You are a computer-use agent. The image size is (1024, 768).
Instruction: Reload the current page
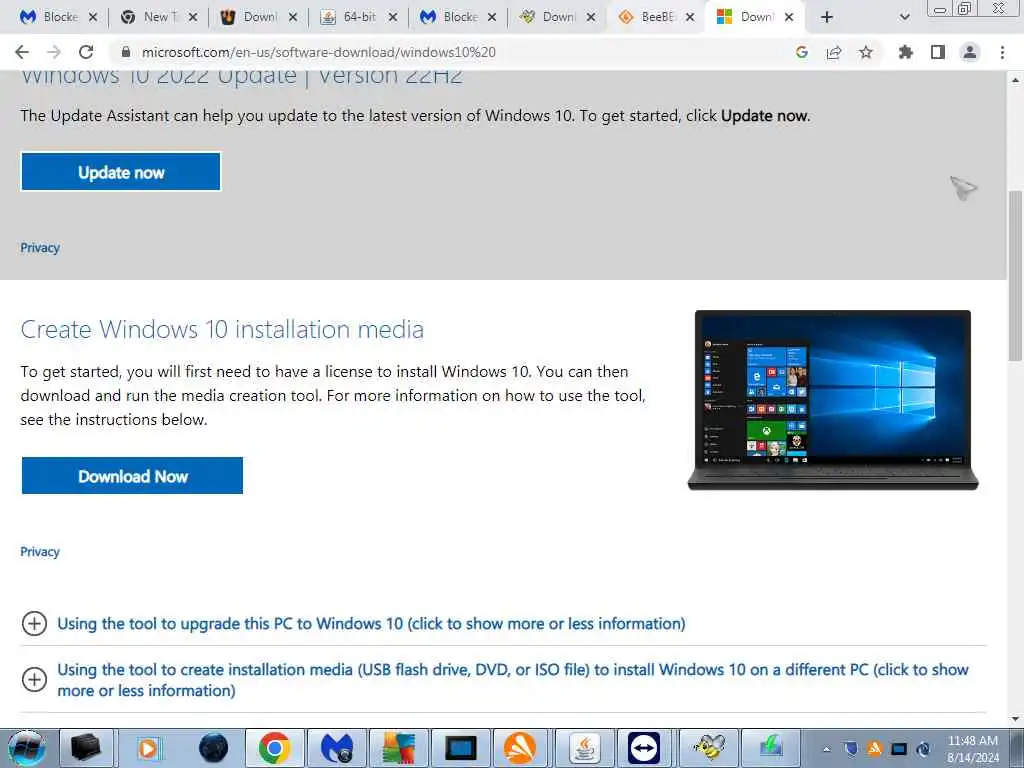click(86, 52)
